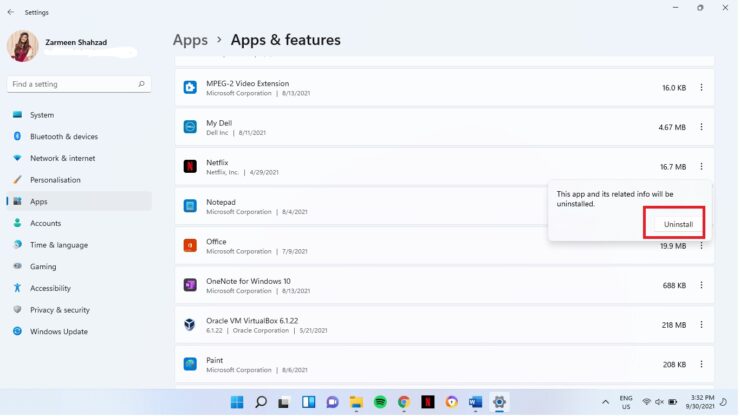Open Time & language settings

click(79, 245)
